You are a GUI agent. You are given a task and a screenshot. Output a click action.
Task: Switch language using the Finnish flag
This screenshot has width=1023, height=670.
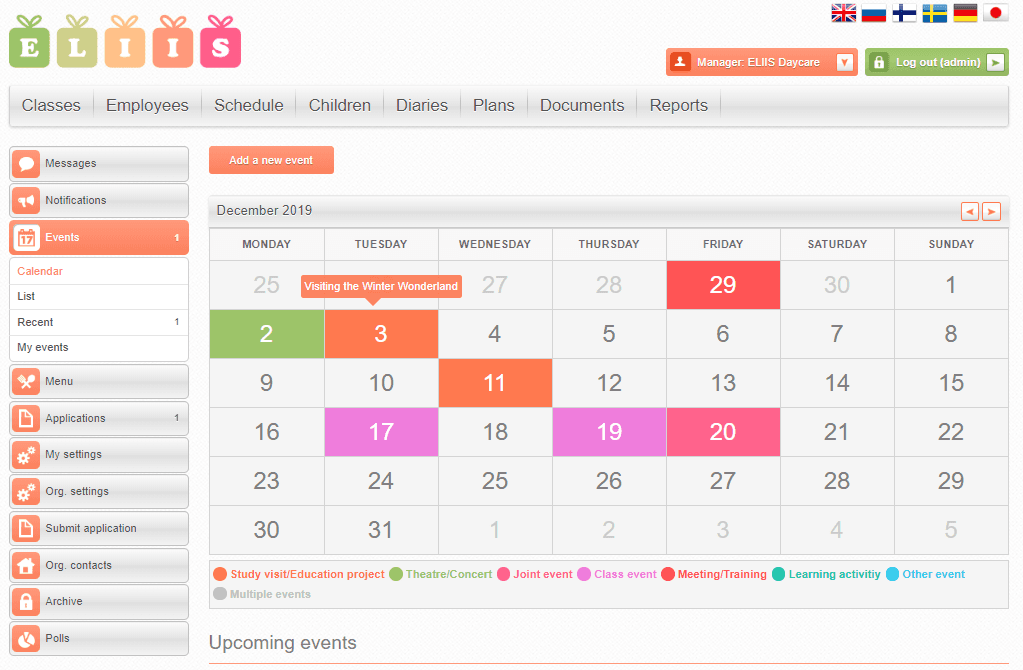tap(904, 13)
